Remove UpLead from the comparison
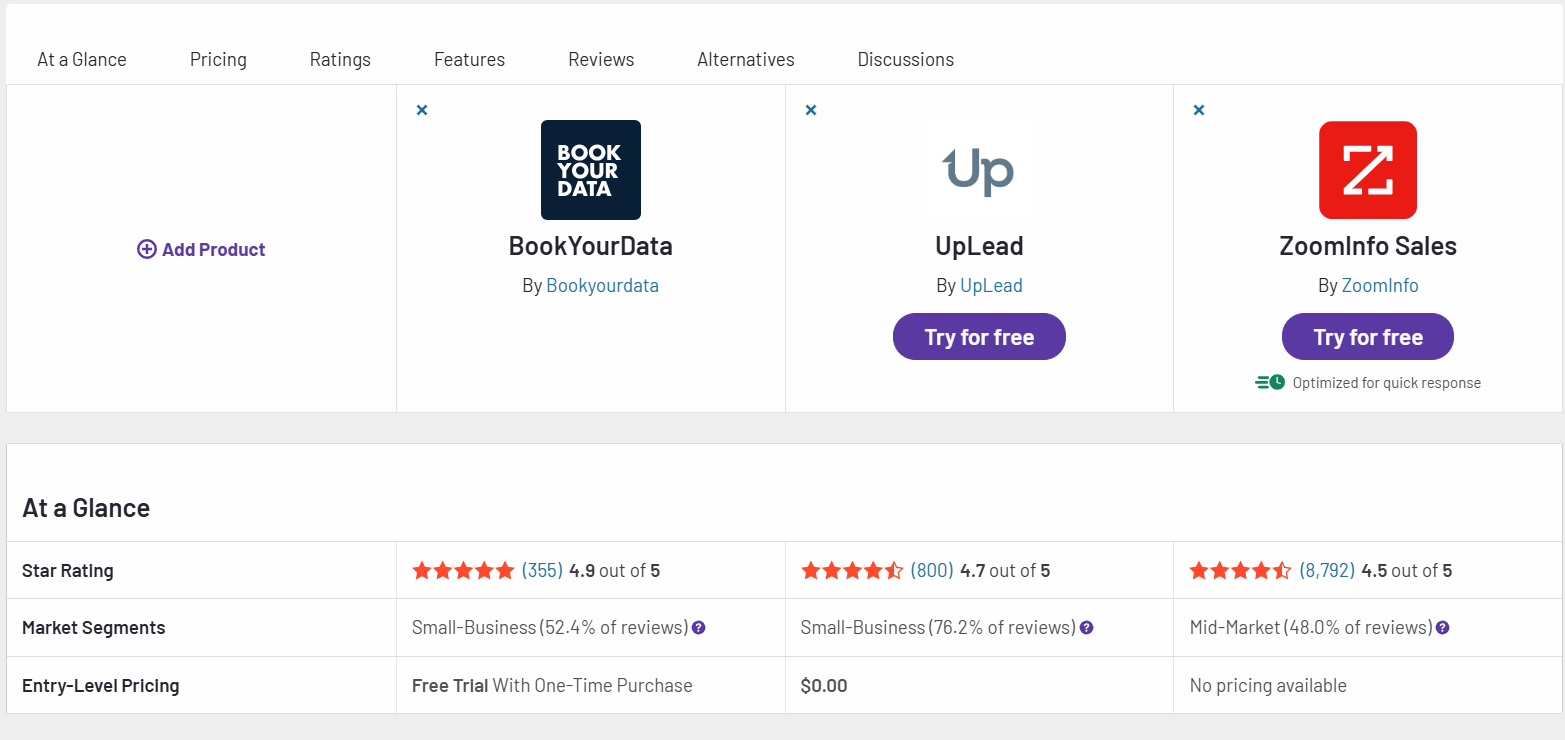1565x740 pixels. (x=811, y=110)
